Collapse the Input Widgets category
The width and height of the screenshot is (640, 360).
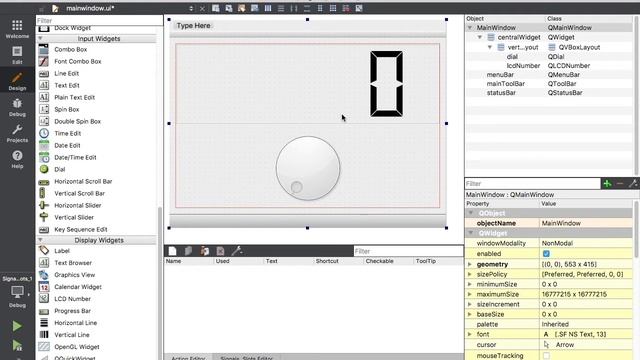click(x=40, y=38)
